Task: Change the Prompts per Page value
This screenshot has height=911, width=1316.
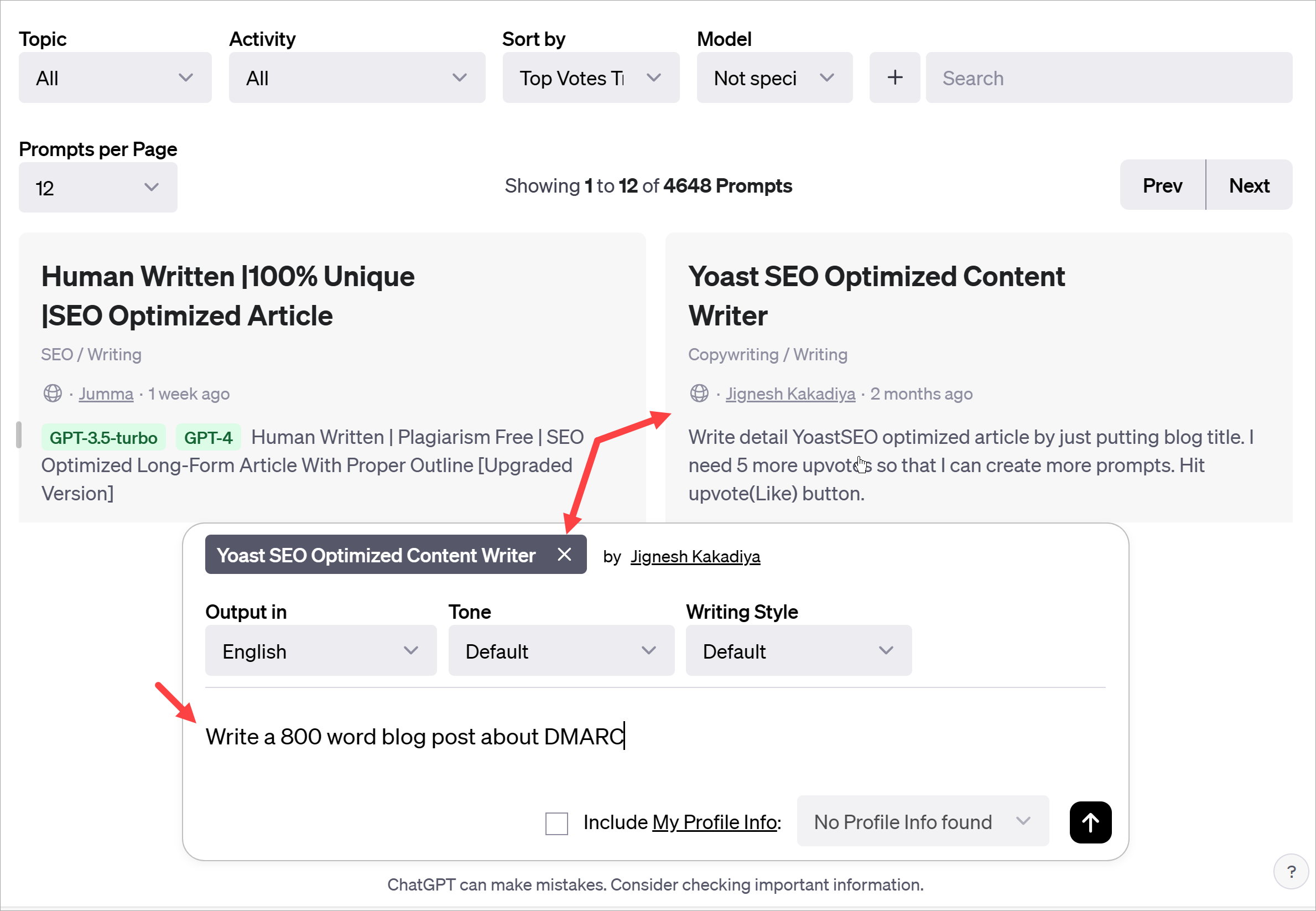Action: (97, 187)
